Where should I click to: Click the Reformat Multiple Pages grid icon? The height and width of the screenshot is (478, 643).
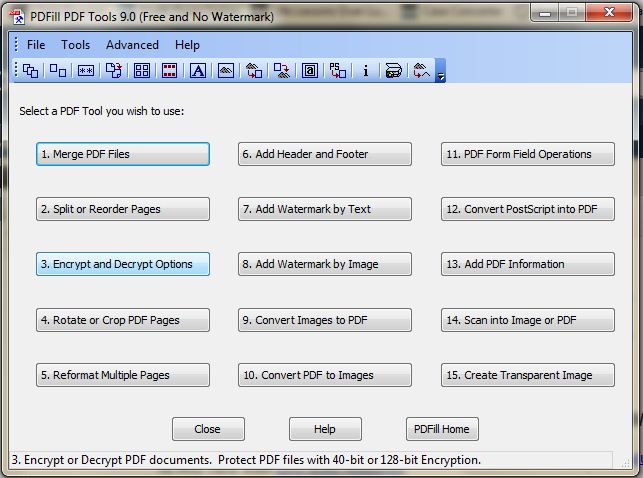pyautogui.click(x=142, y=71)
